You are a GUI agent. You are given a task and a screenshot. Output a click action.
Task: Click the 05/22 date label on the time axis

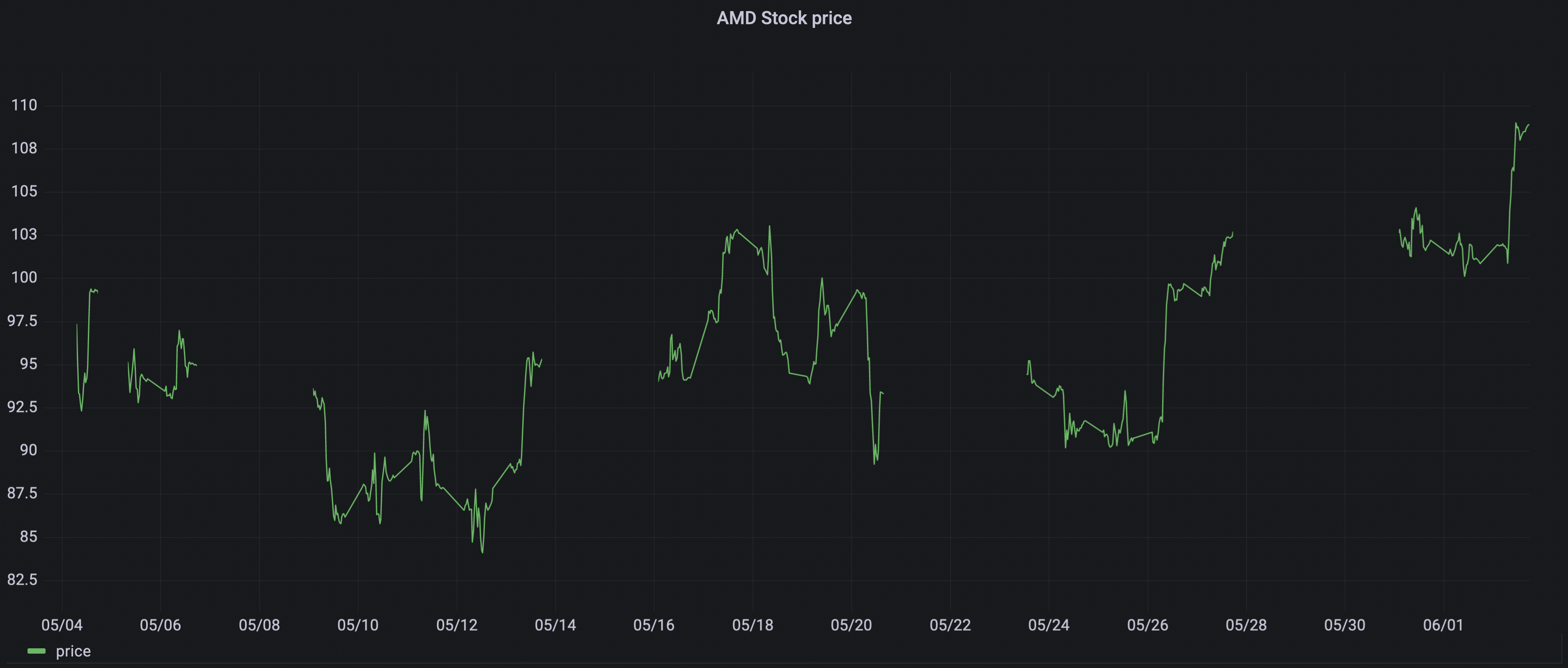950,625
